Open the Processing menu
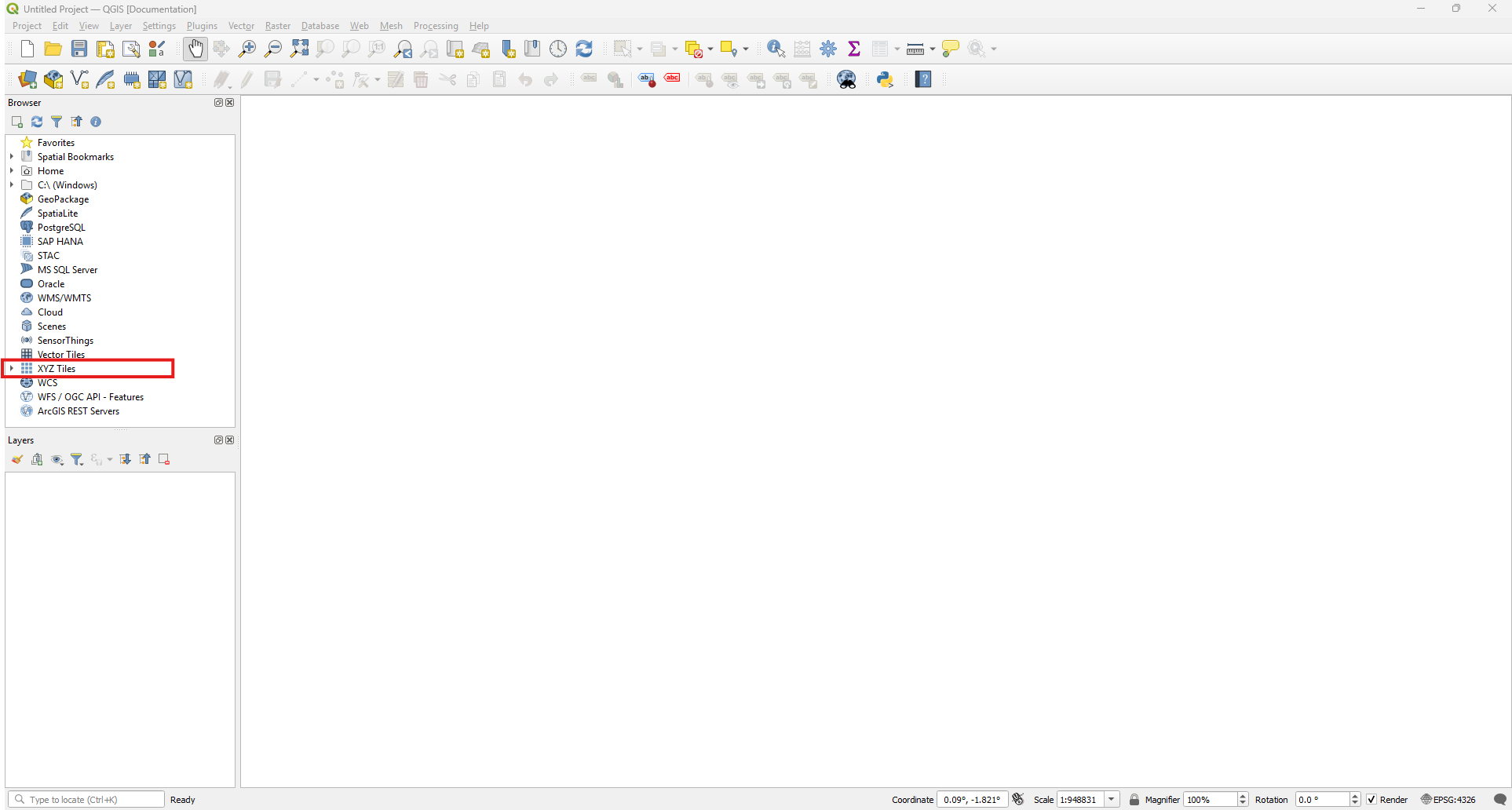1512x810 pixels. (435, 26)
